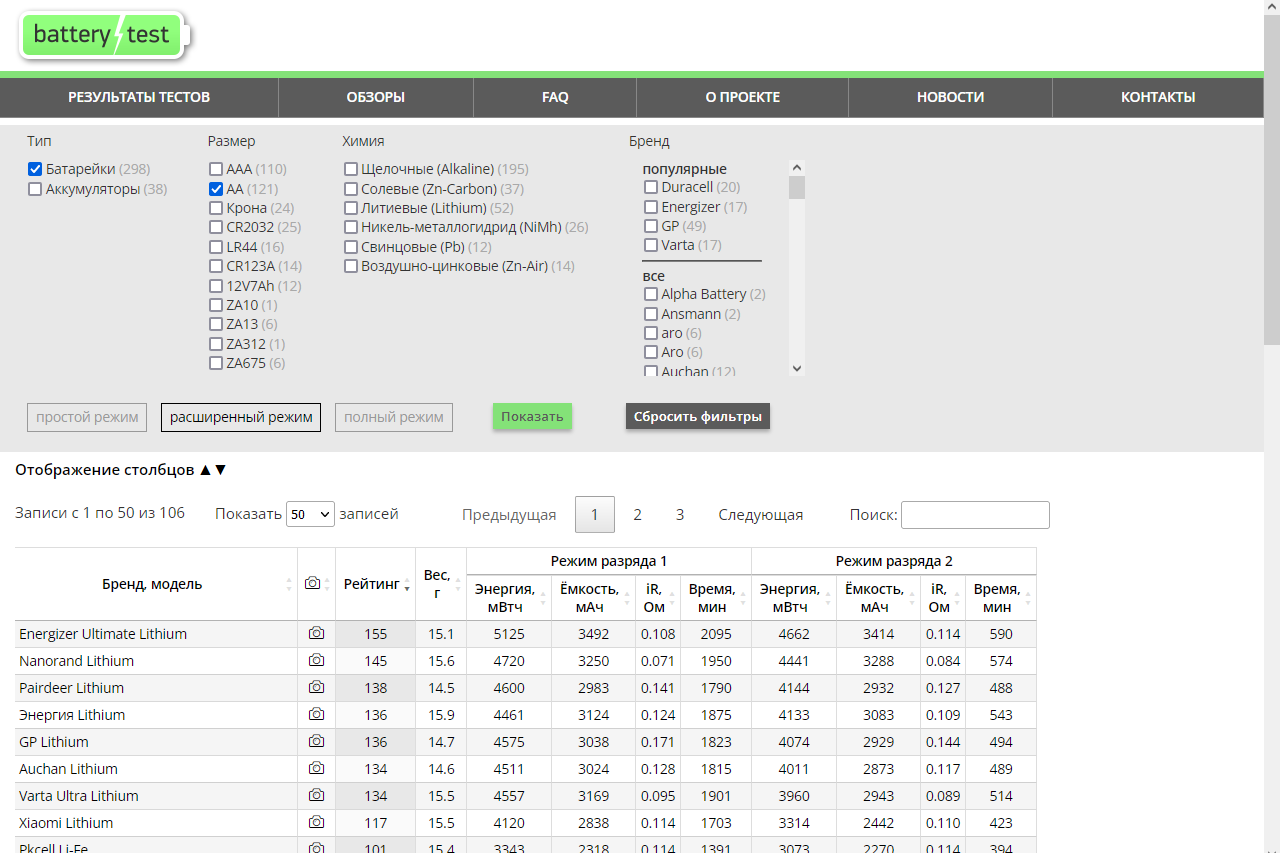Sort by Время under Режим разряда 2

[1001, 598]
